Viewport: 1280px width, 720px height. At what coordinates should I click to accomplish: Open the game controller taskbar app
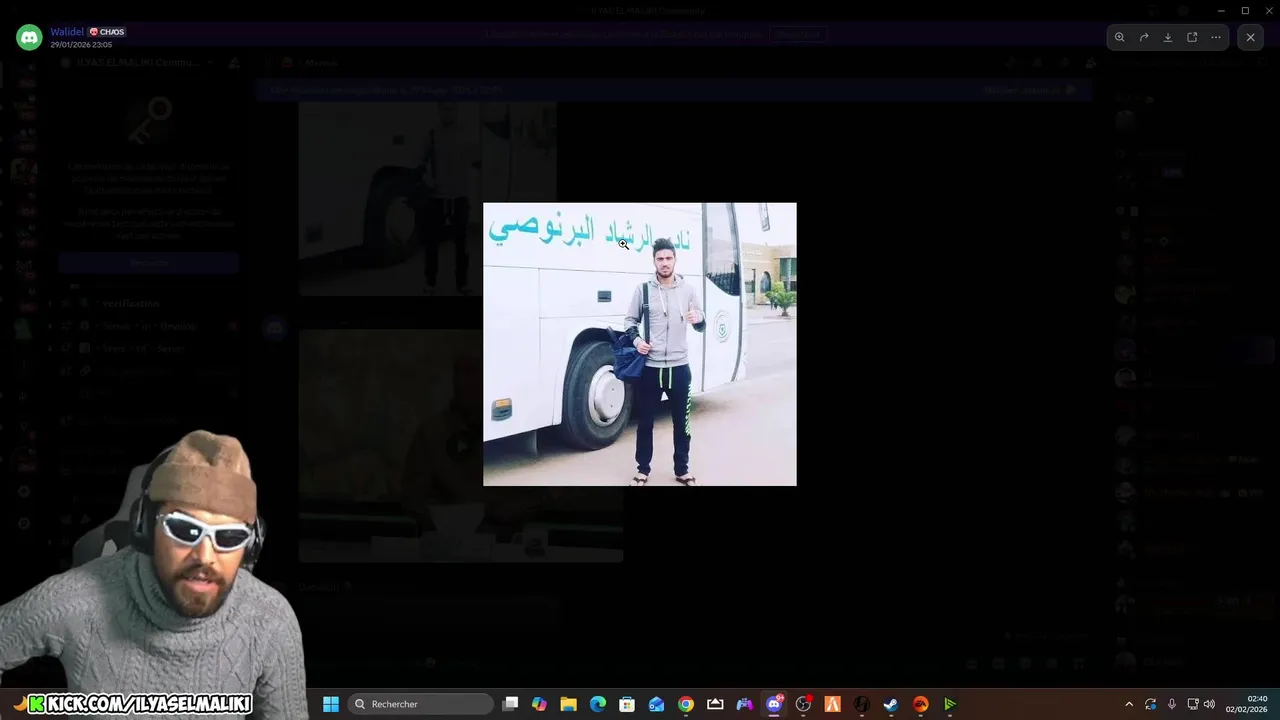point(744,704)
